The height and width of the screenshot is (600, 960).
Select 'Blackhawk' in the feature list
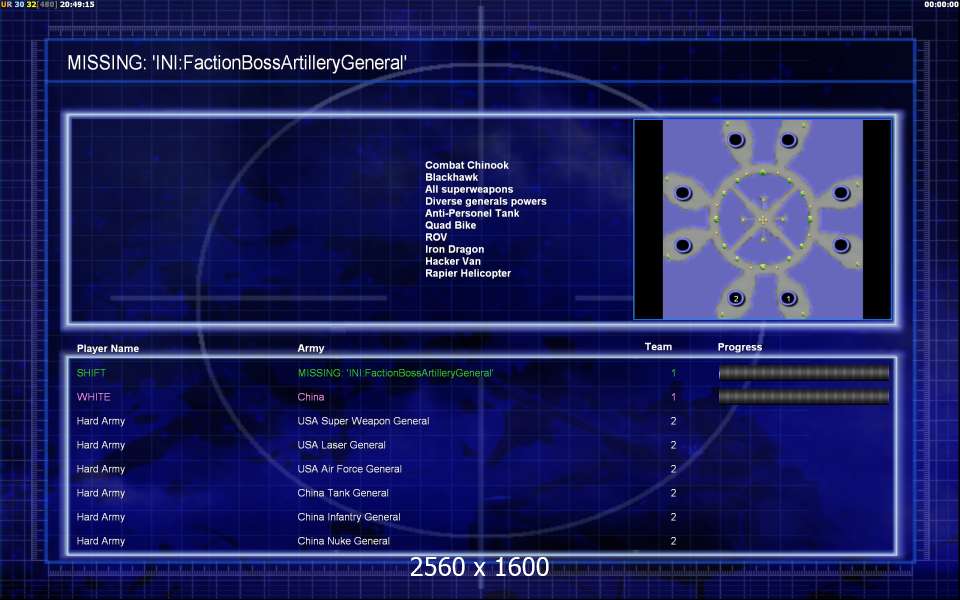coord(451,177)
